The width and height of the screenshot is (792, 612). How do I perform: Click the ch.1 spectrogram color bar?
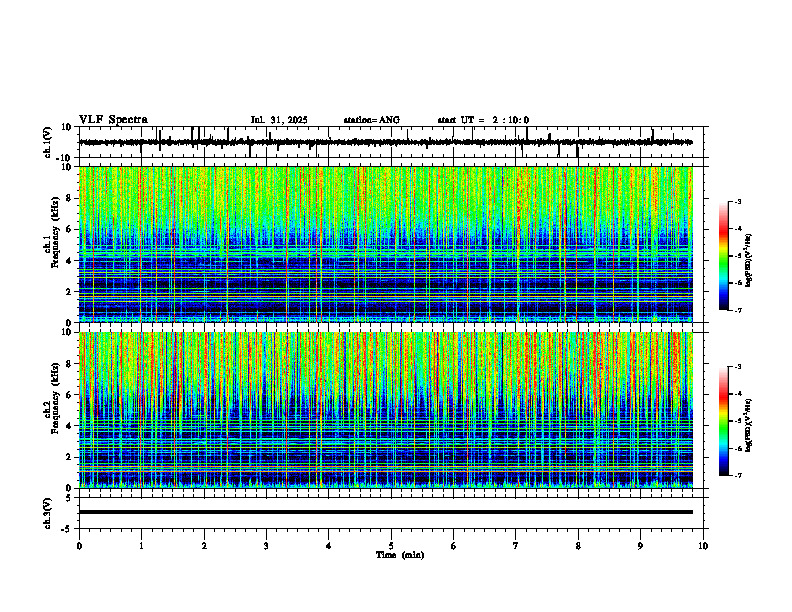[x=723, y=256]
